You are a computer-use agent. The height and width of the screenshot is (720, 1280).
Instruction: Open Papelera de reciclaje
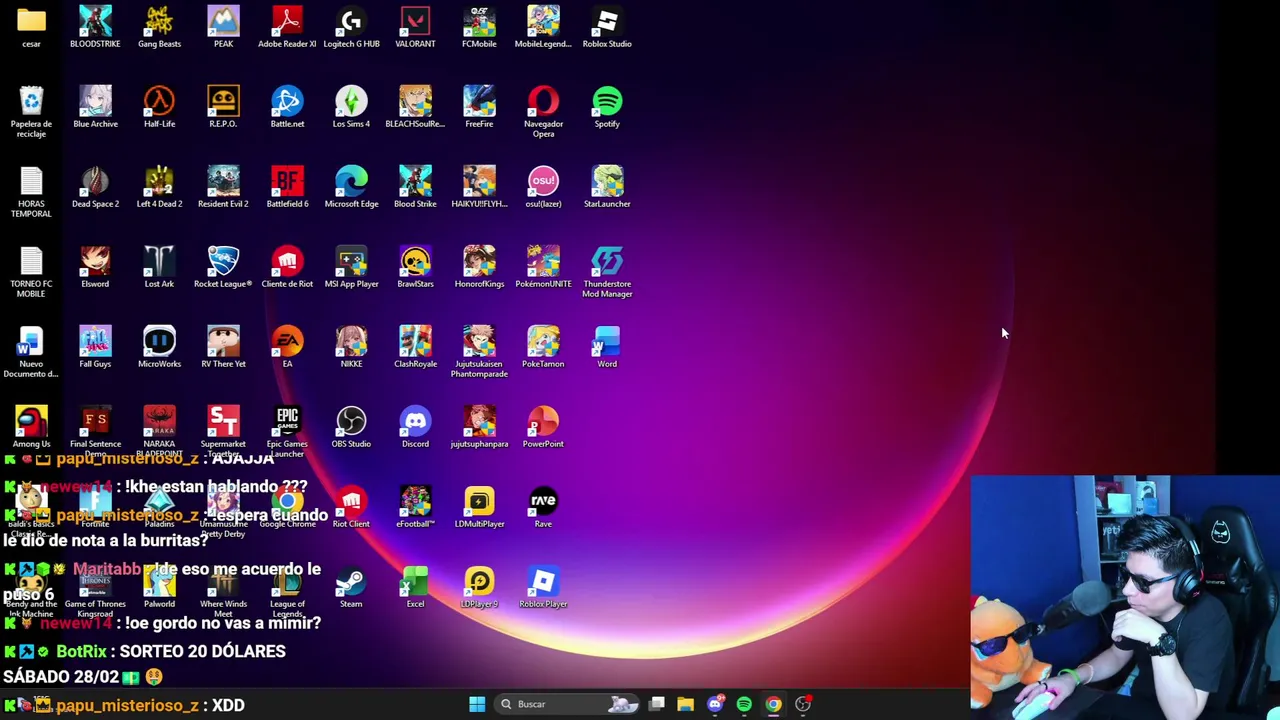pos(31,112)
